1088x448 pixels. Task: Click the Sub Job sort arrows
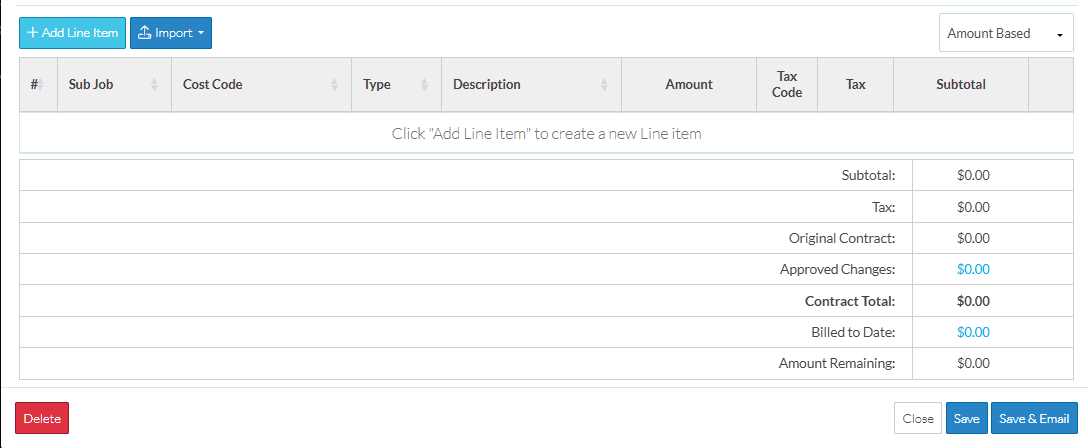154,85
